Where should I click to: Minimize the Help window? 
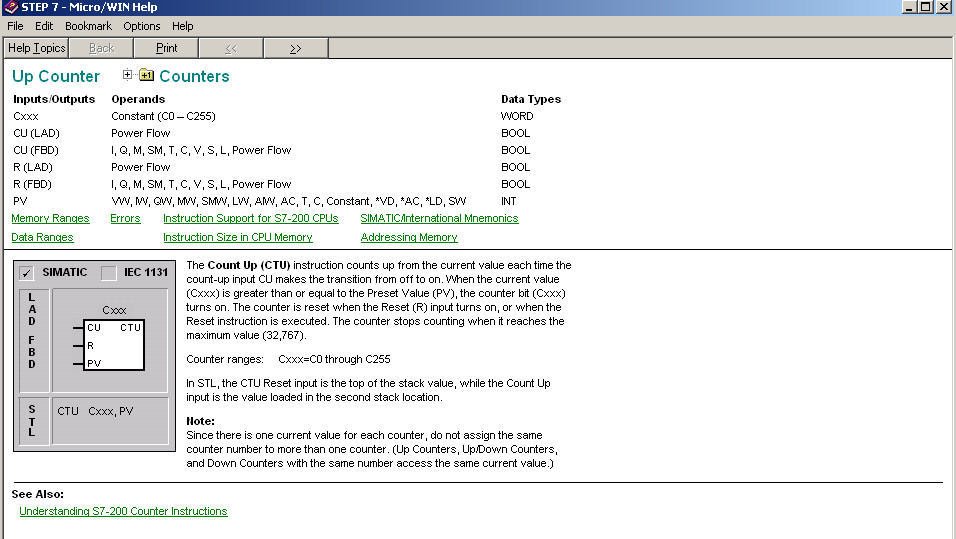point(909,7)
